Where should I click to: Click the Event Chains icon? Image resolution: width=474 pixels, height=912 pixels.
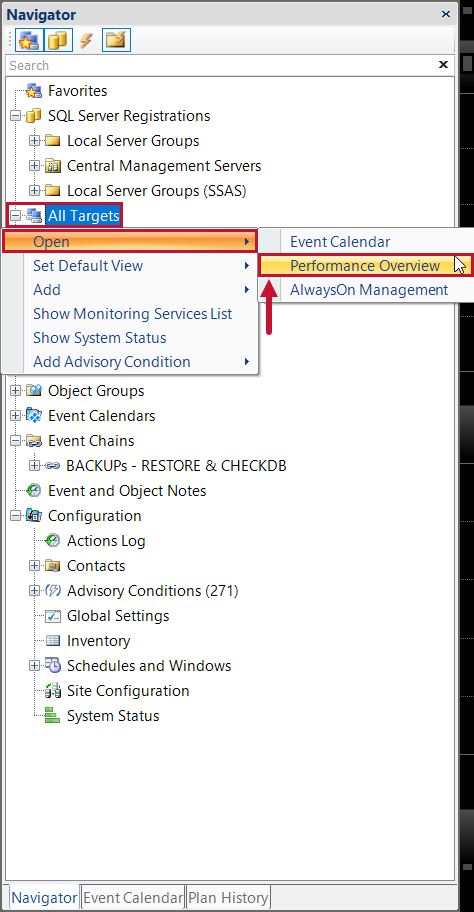[x=34, y=441]
